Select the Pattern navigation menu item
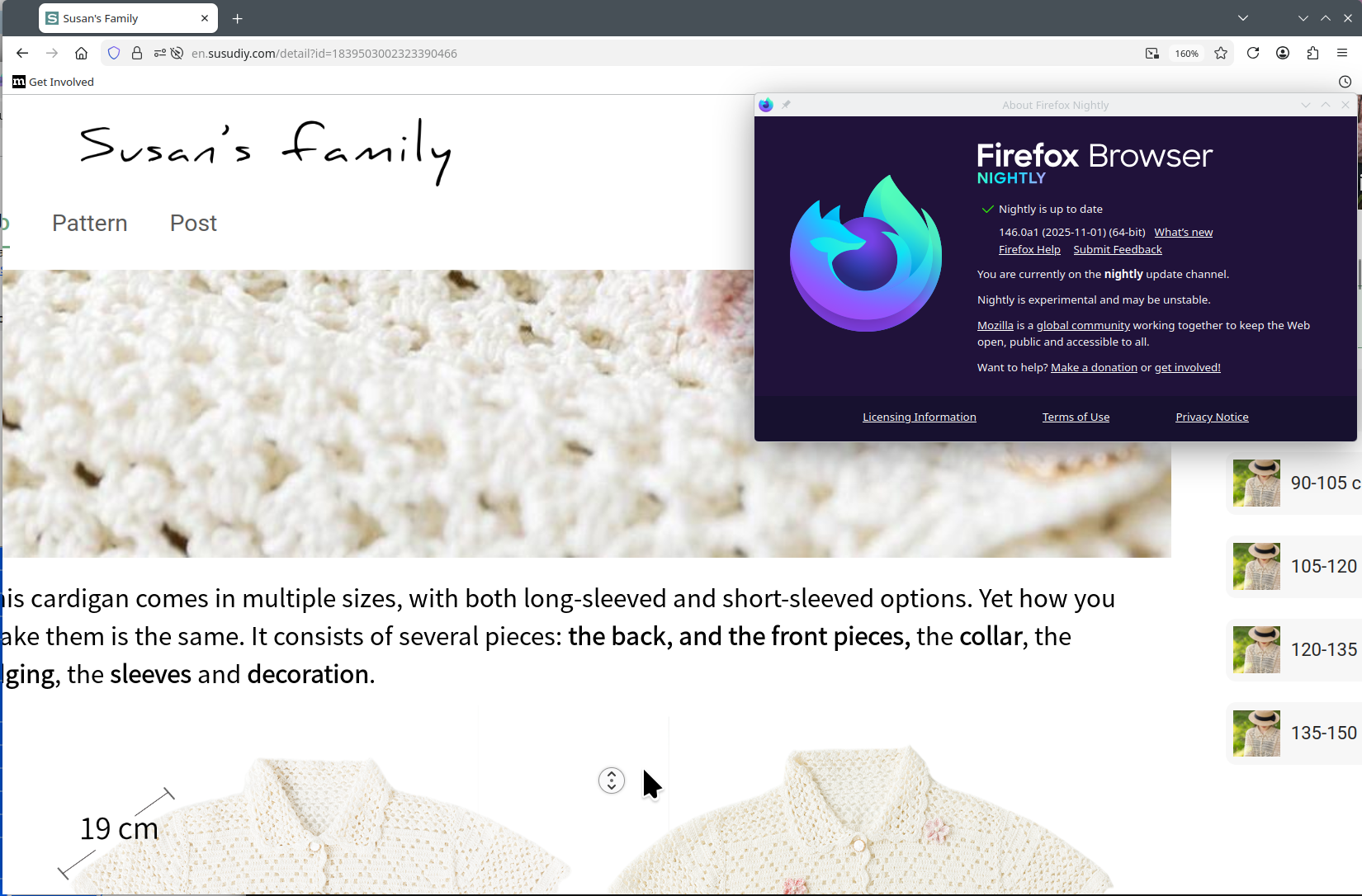Screen dimensions: 1362x896 (x=90, y=224)
